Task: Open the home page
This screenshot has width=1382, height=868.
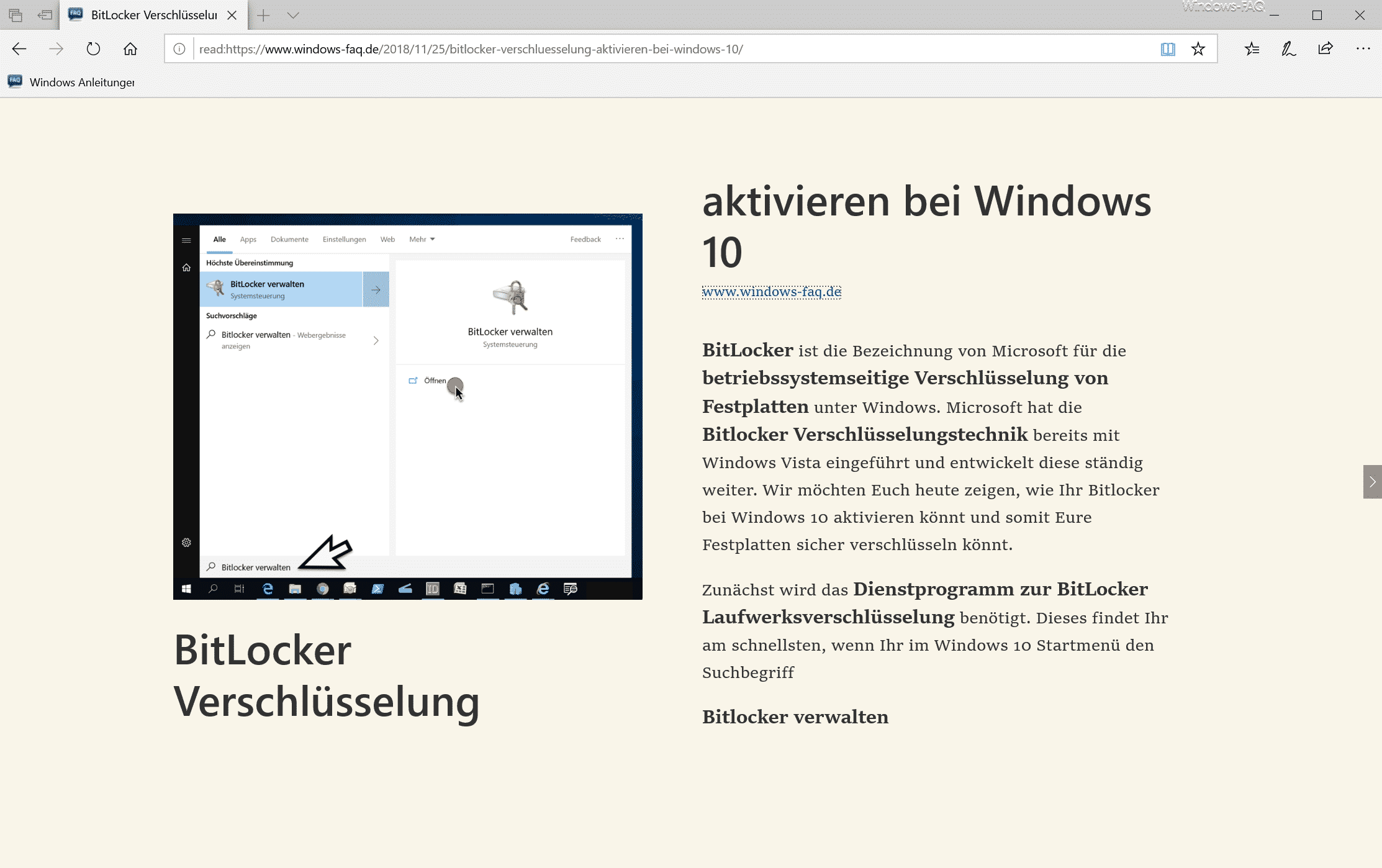Action: click(x=130, y=49)
